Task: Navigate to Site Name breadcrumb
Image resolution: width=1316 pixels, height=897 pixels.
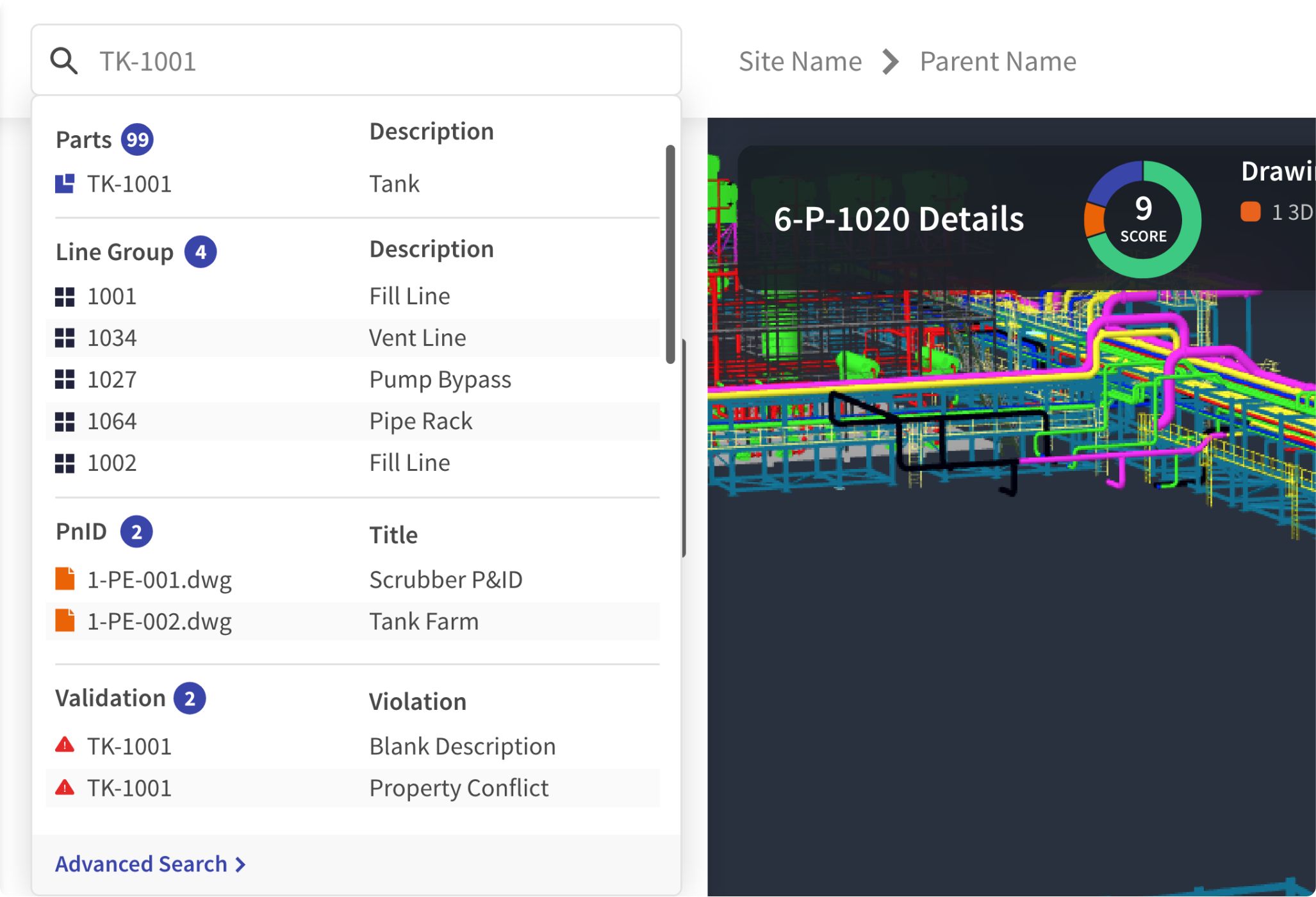Action: tap(800, 61)
